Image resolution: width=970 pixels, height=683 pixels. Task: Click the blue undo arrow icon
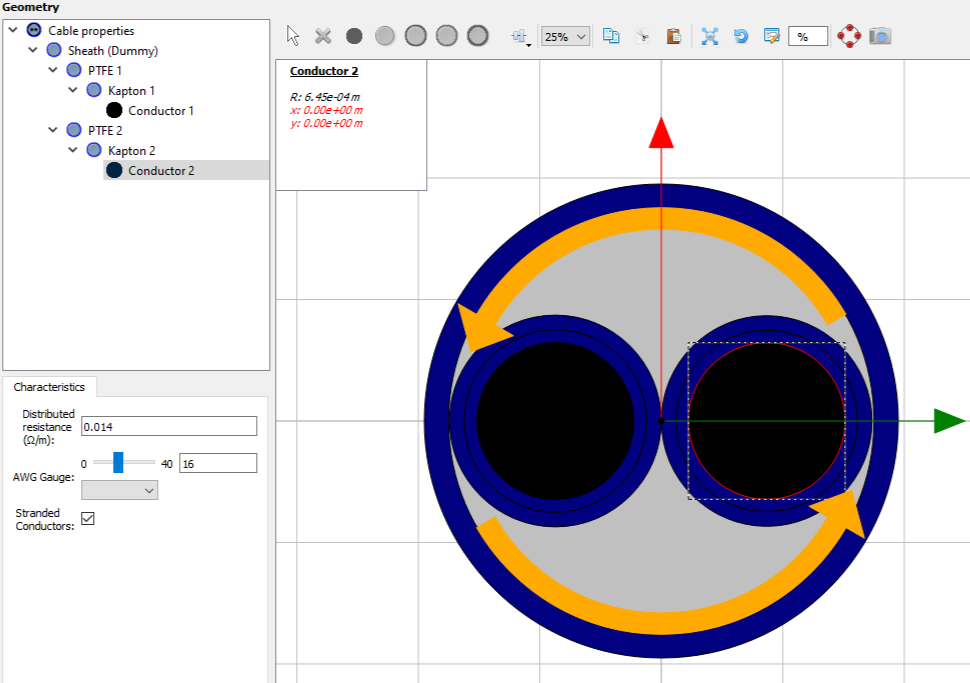tap(740, 36)
